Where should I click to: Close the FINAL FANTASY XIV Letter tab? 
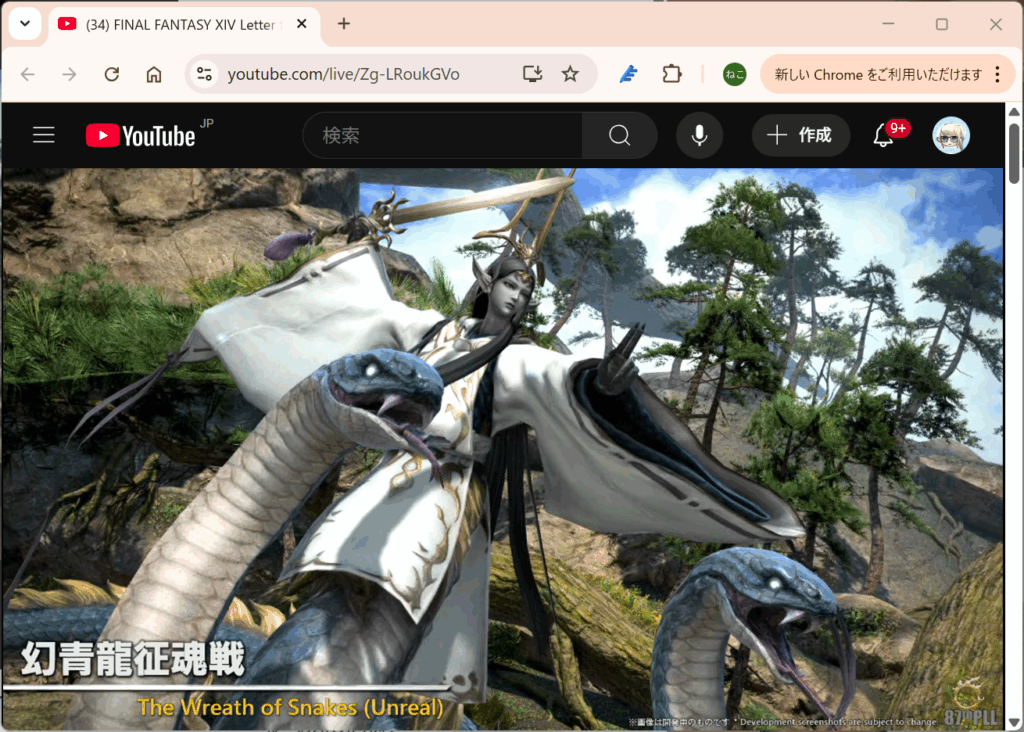click(302, 24)
